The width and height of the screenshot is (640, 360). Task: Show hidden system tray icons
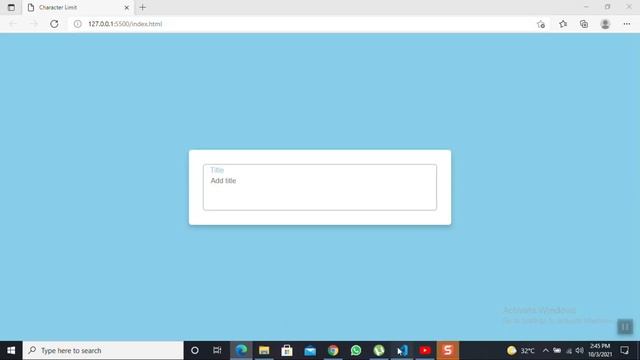pos(545,350)
